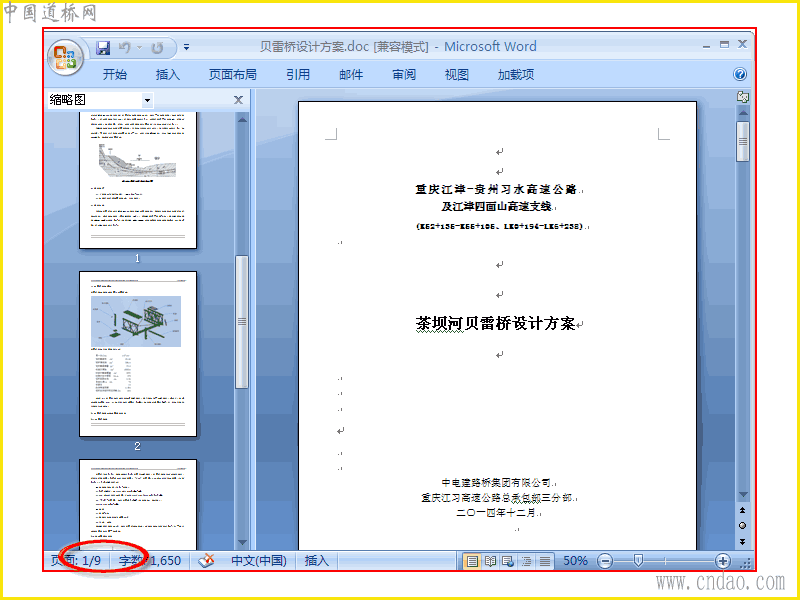Expand Customize Quick Access Toolbar arrow
Viewport: 800px width, 600px height.
click(187, 47)
